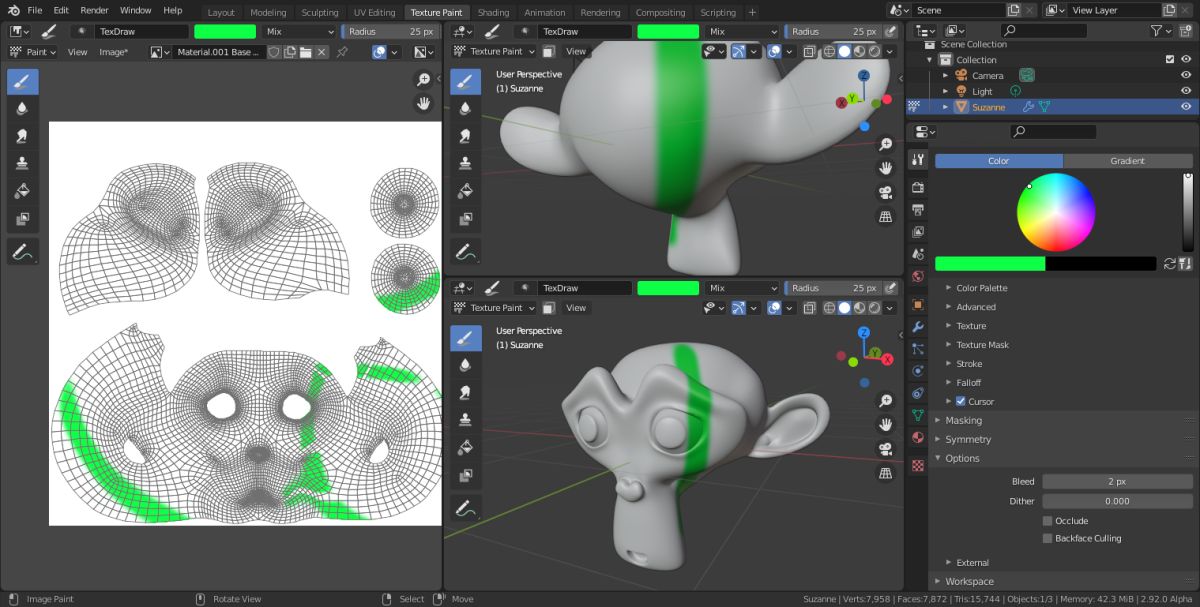Select the Color mode button
Screen dimensions: 1200x607
coord(999,160)
